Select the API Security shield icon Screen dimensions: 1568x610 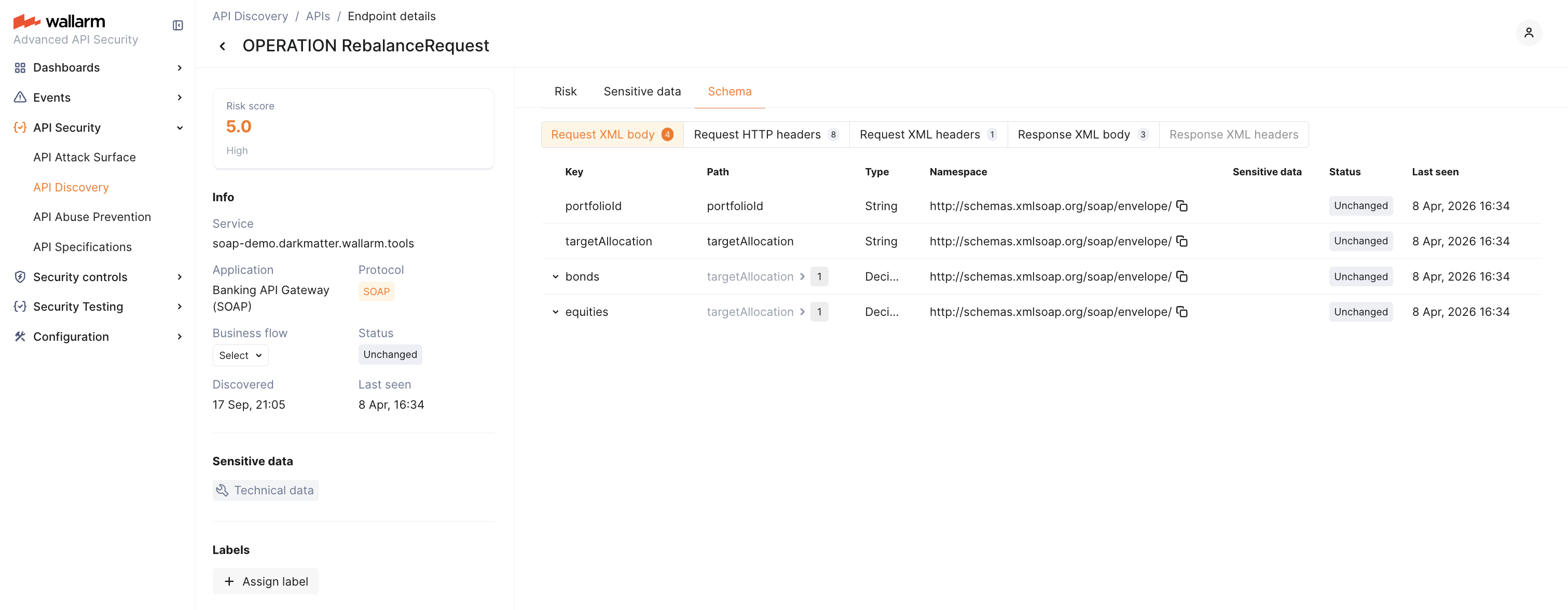click(x=20, y=127)
